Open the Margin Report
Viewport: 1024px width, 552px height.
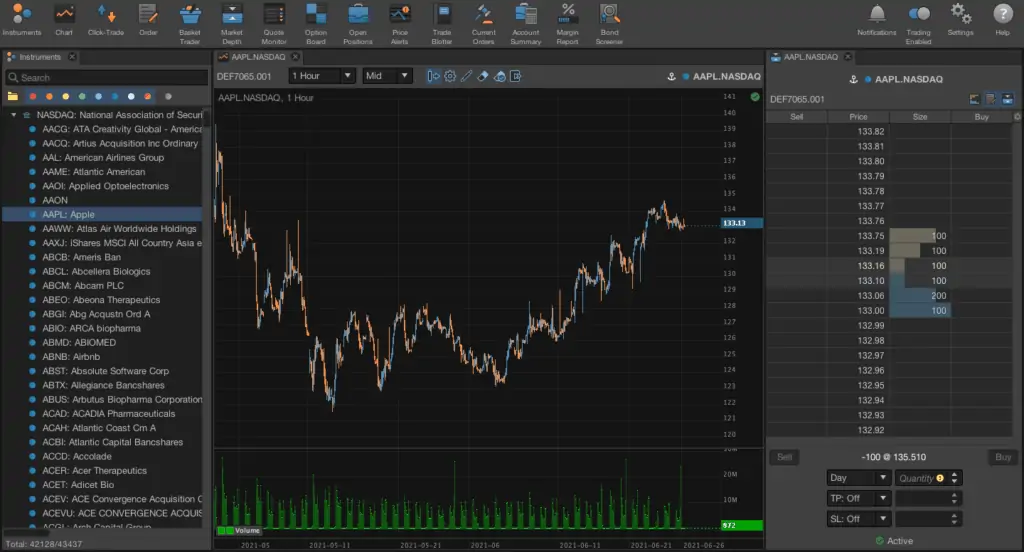(568, 24)
